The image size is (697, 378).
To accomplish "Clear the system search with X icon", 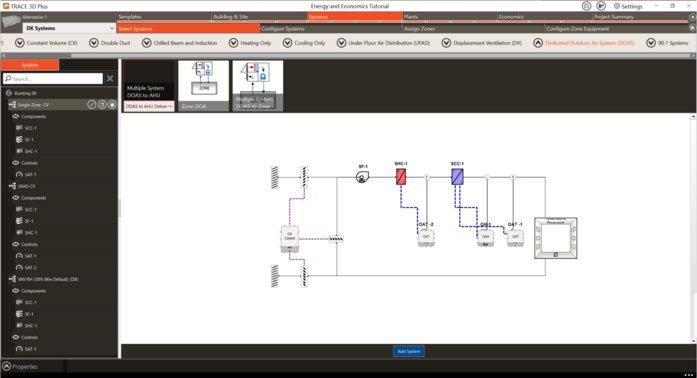I will [x=110, y=79].
